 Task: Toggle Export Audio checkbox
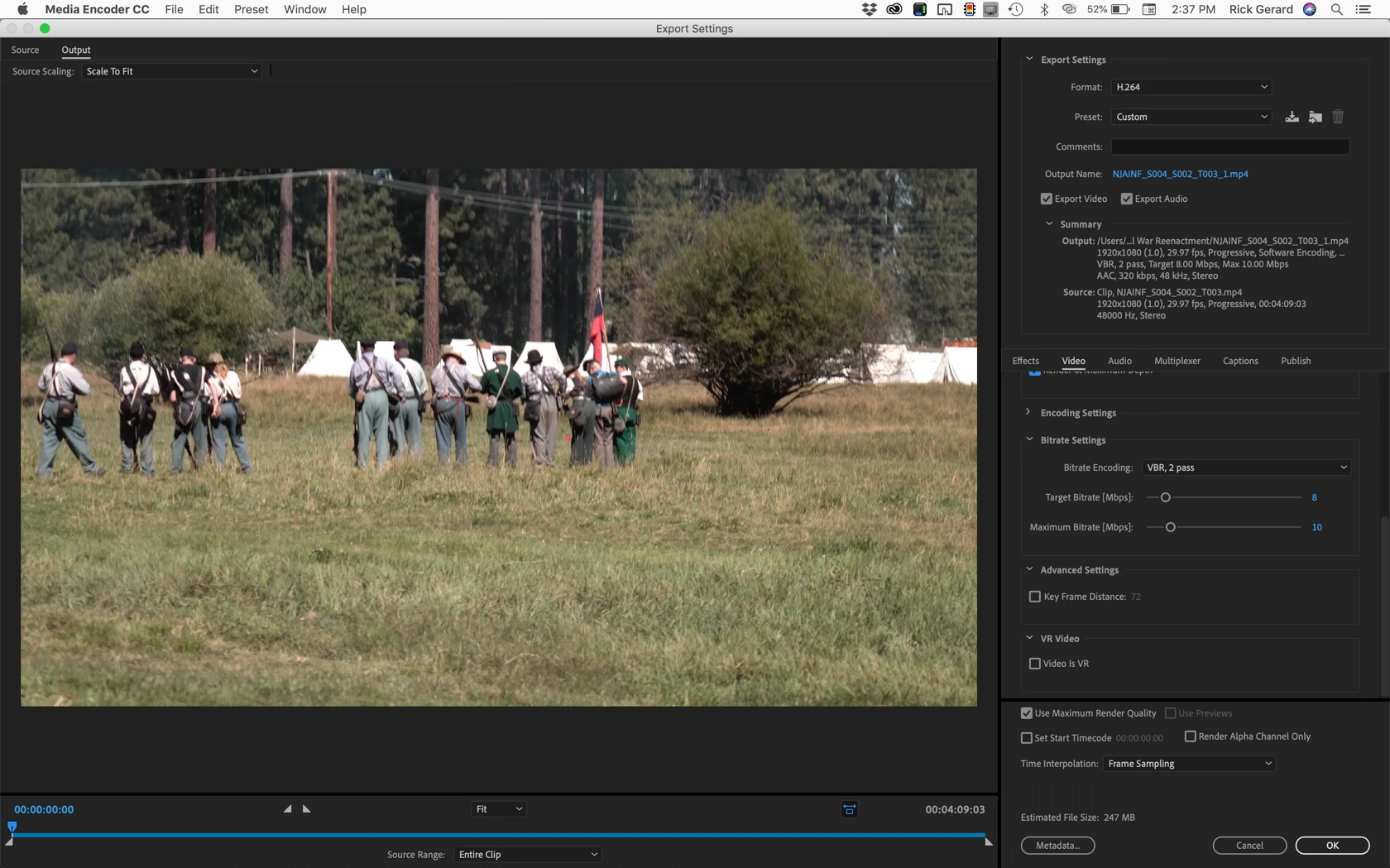[1126, 199]
